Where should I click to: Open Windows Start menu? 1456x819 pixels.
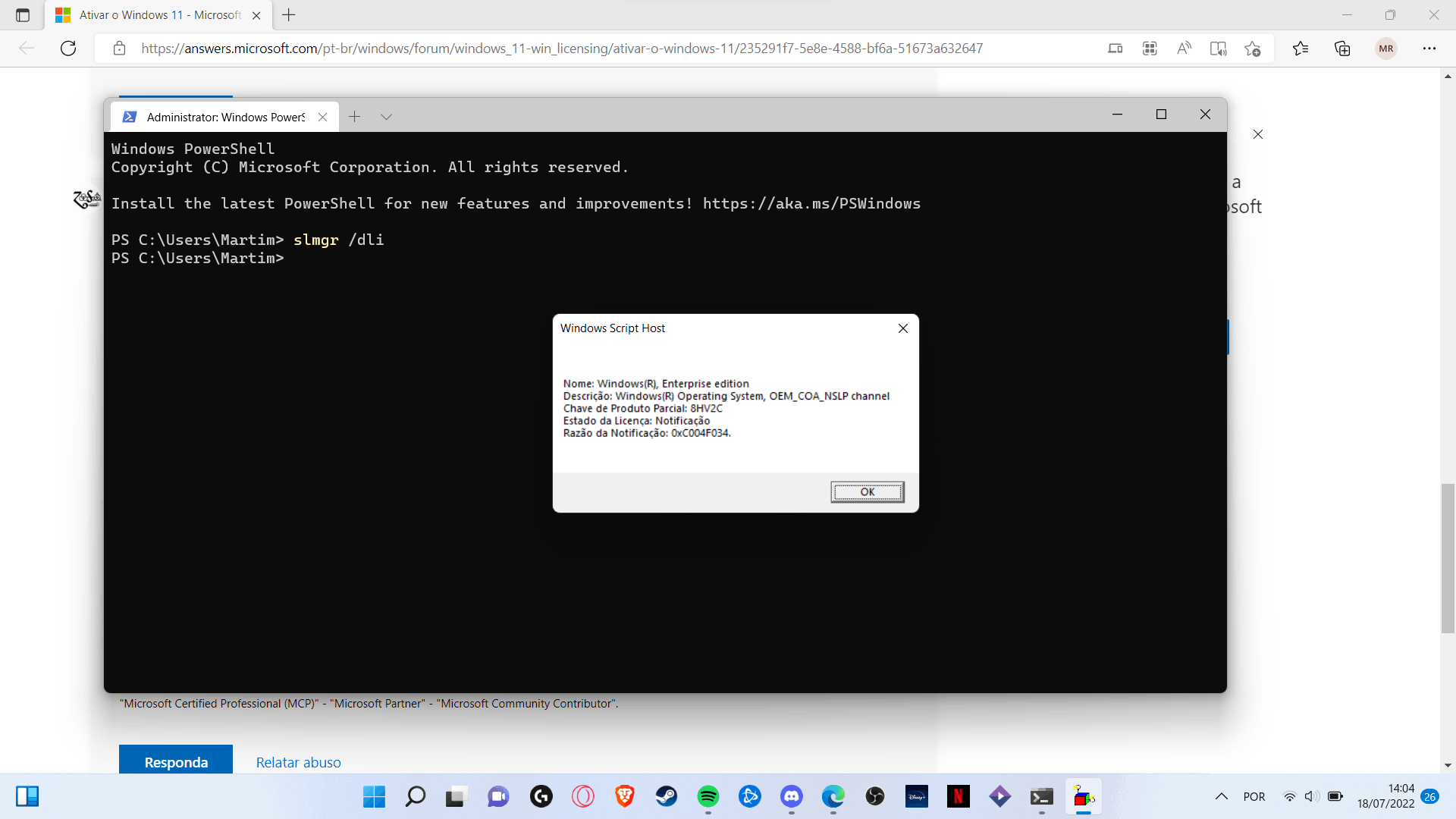coord(374,796)
